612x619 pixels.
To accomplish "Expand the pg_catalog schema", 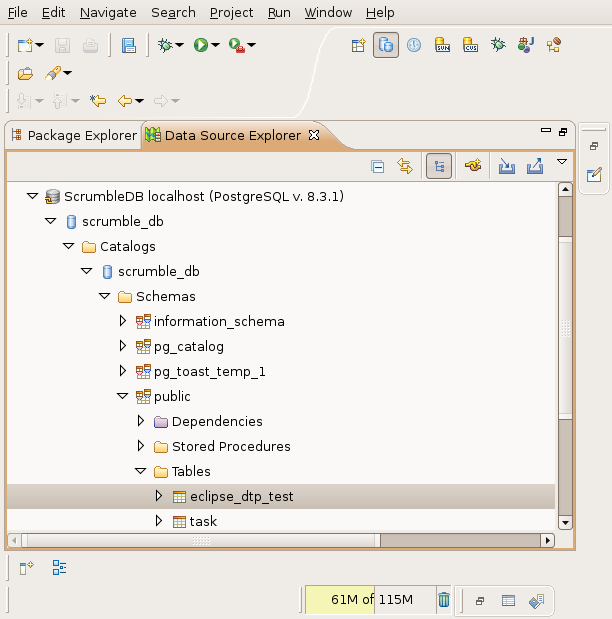I will [123, 346].
